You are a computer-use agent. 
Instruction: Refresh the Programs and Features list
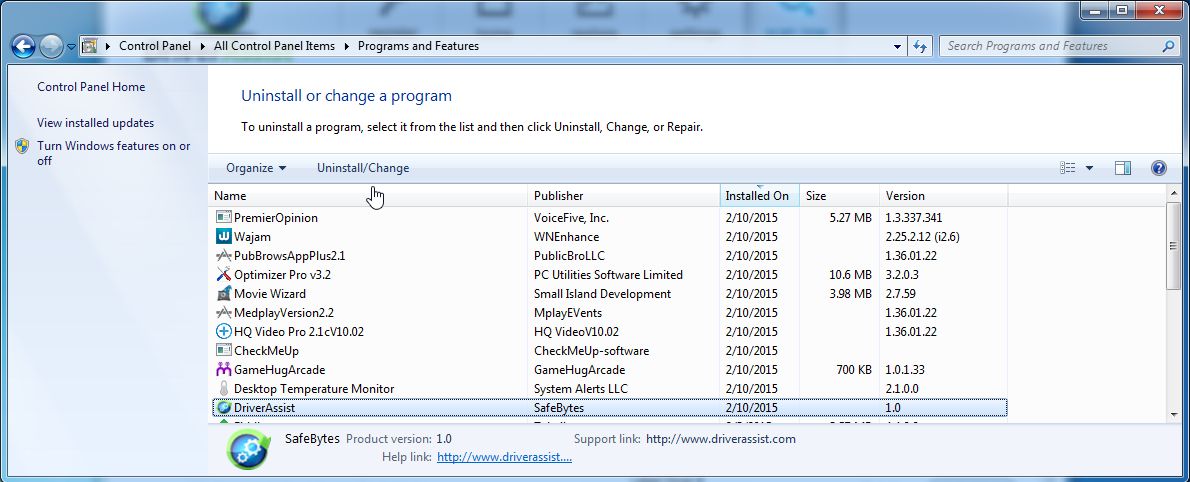click(x=920, y=46)
